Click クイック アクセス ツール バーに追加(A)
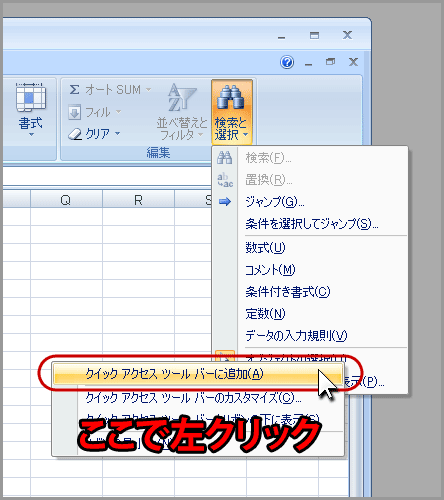Image resolution: width=444 pixels, height=500 pixels. click(198, 374)
